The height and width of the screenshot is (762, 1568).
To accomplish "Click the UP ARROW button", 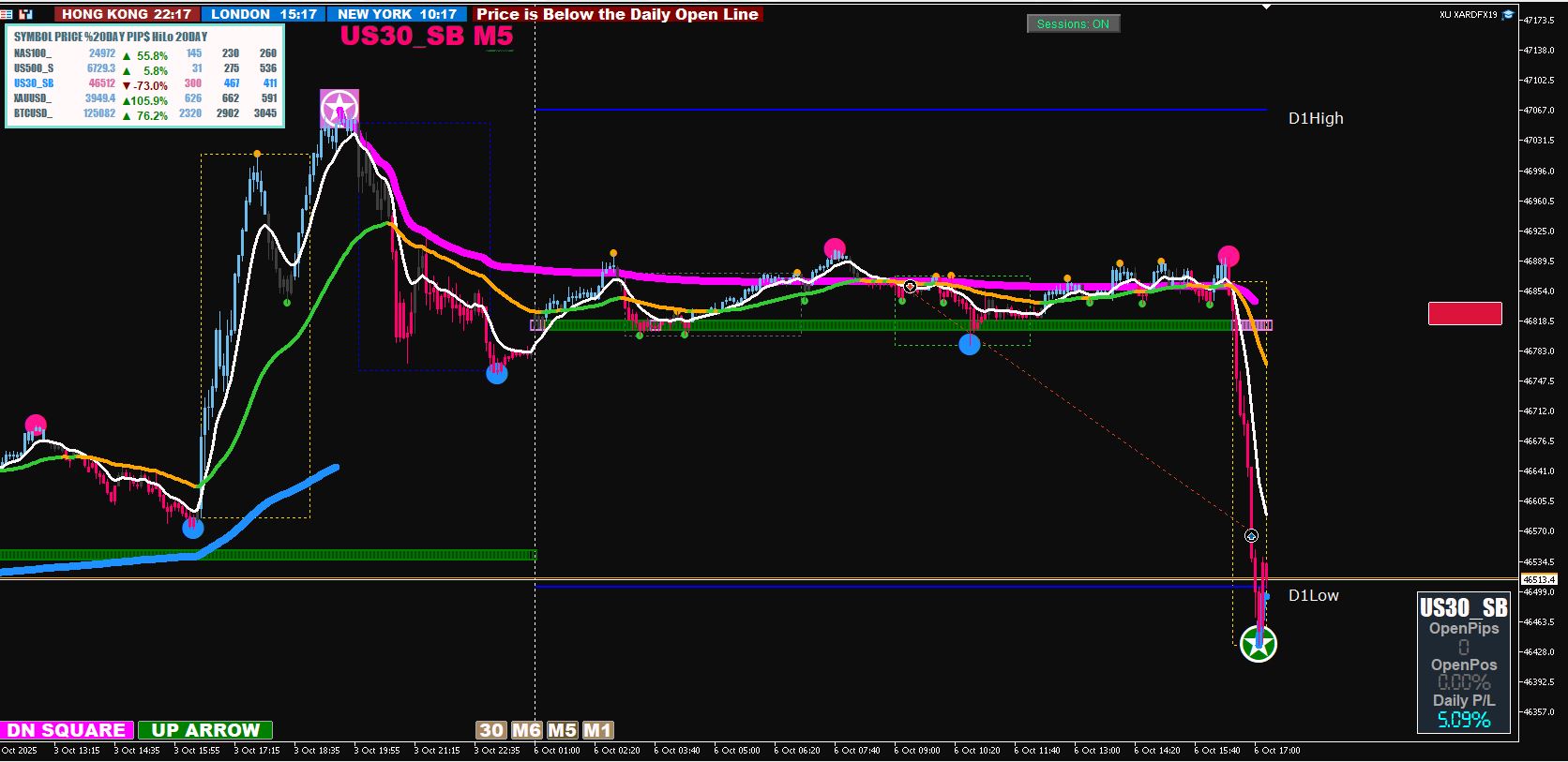I will point(205,730).
